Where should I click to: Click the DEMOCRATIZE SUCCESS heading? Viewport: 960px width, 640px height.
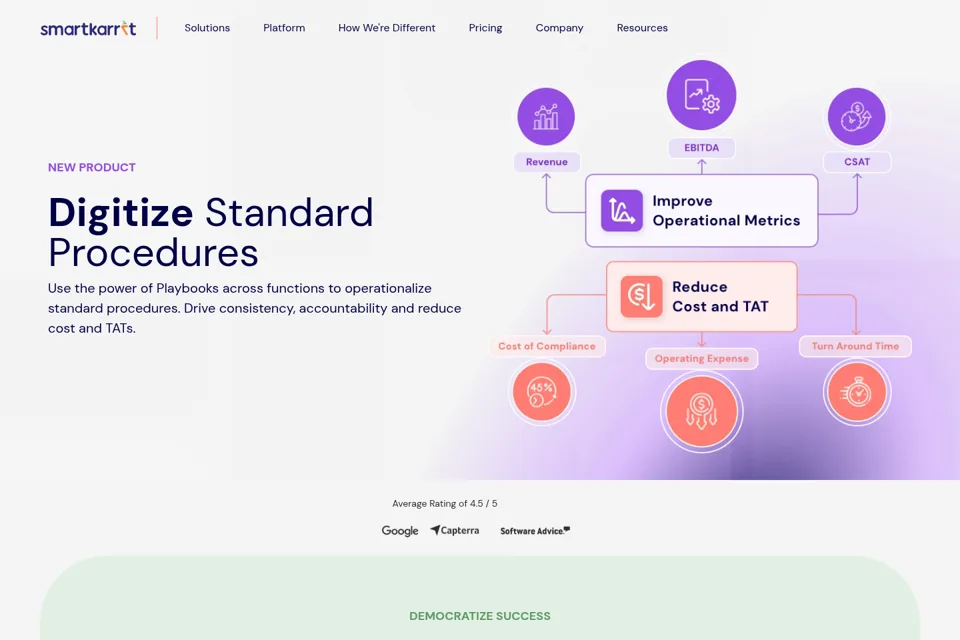click(x=480, y=616)
